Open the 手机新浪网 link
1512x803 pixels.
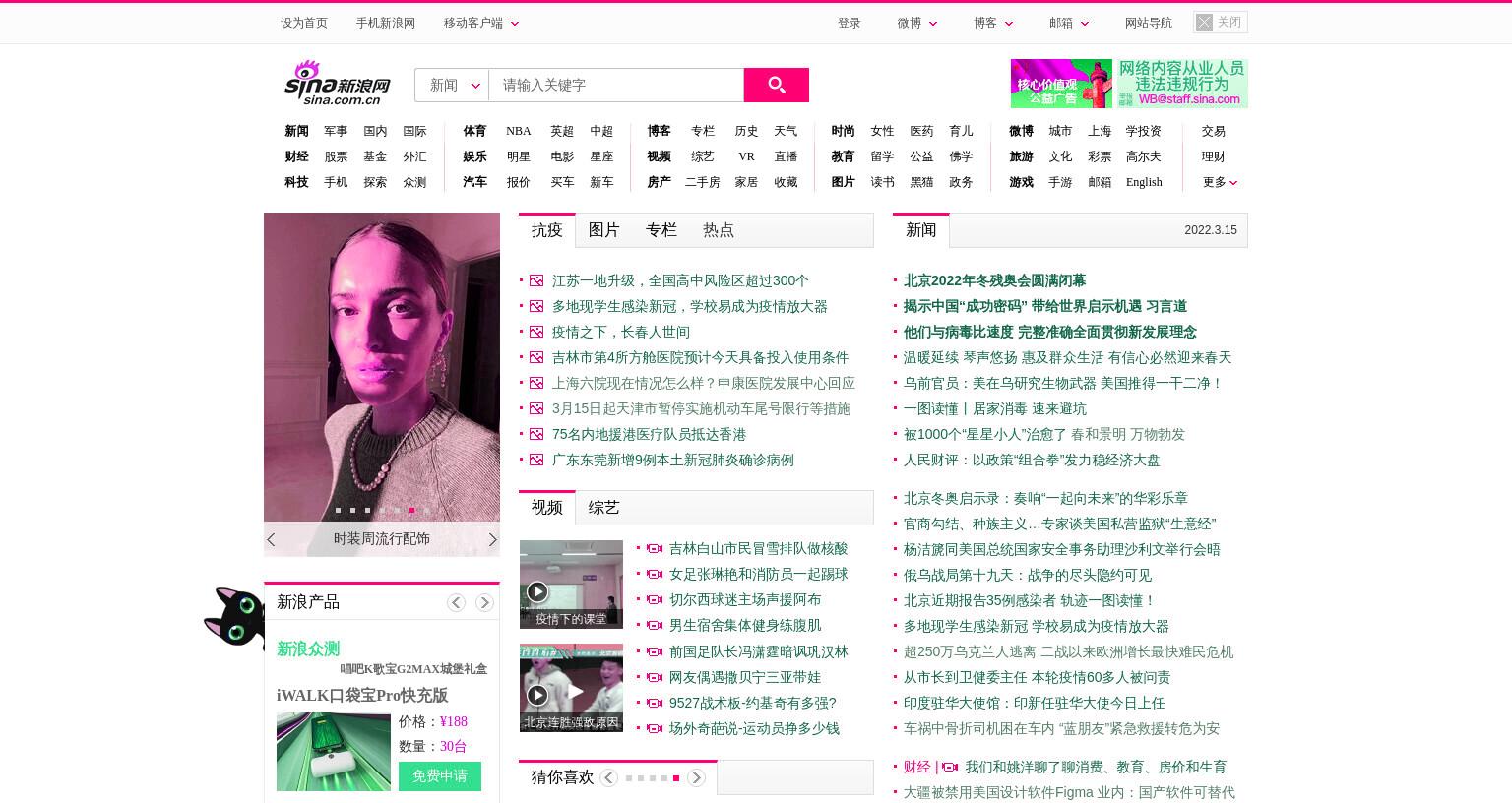click(x=386, y=23)
